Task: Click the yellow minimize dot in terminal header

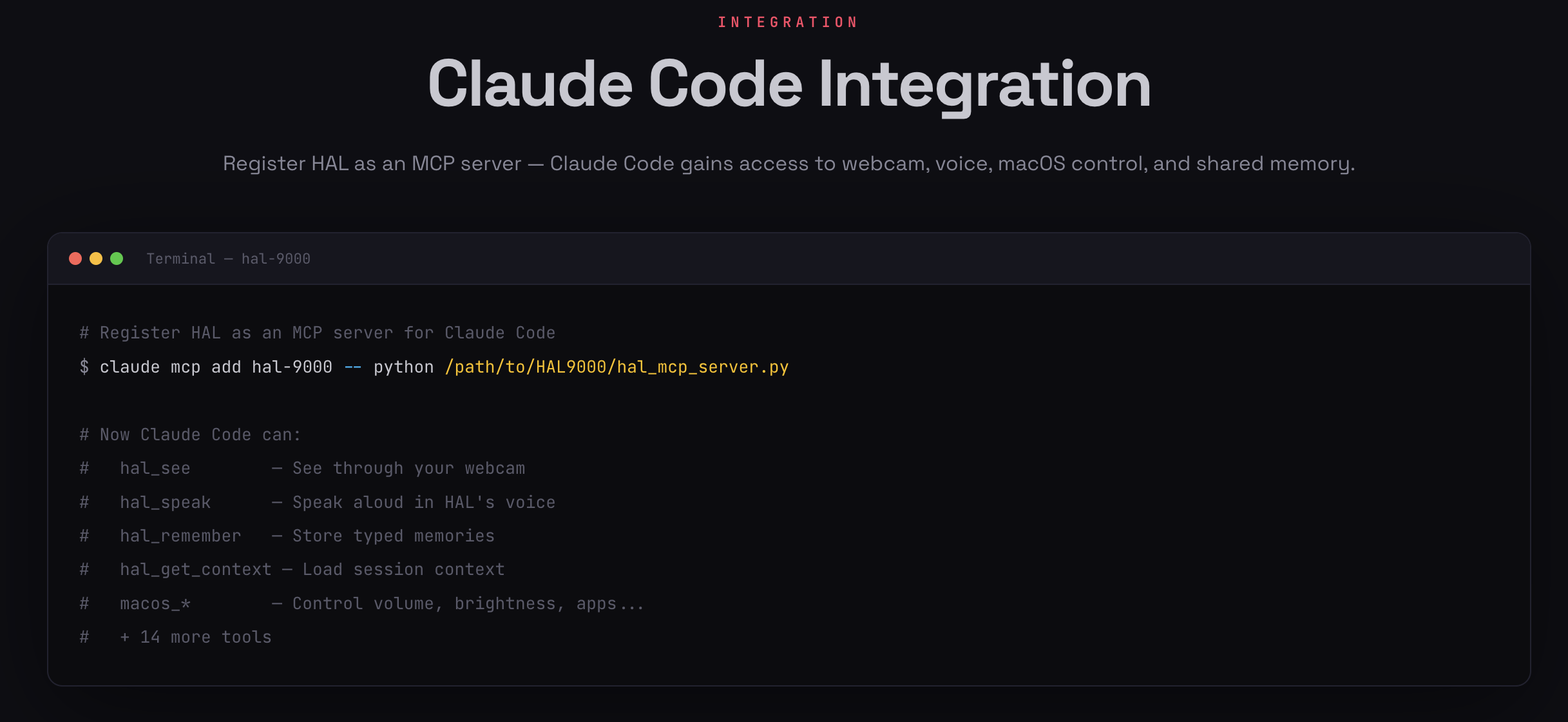Action: click(96, 259)
